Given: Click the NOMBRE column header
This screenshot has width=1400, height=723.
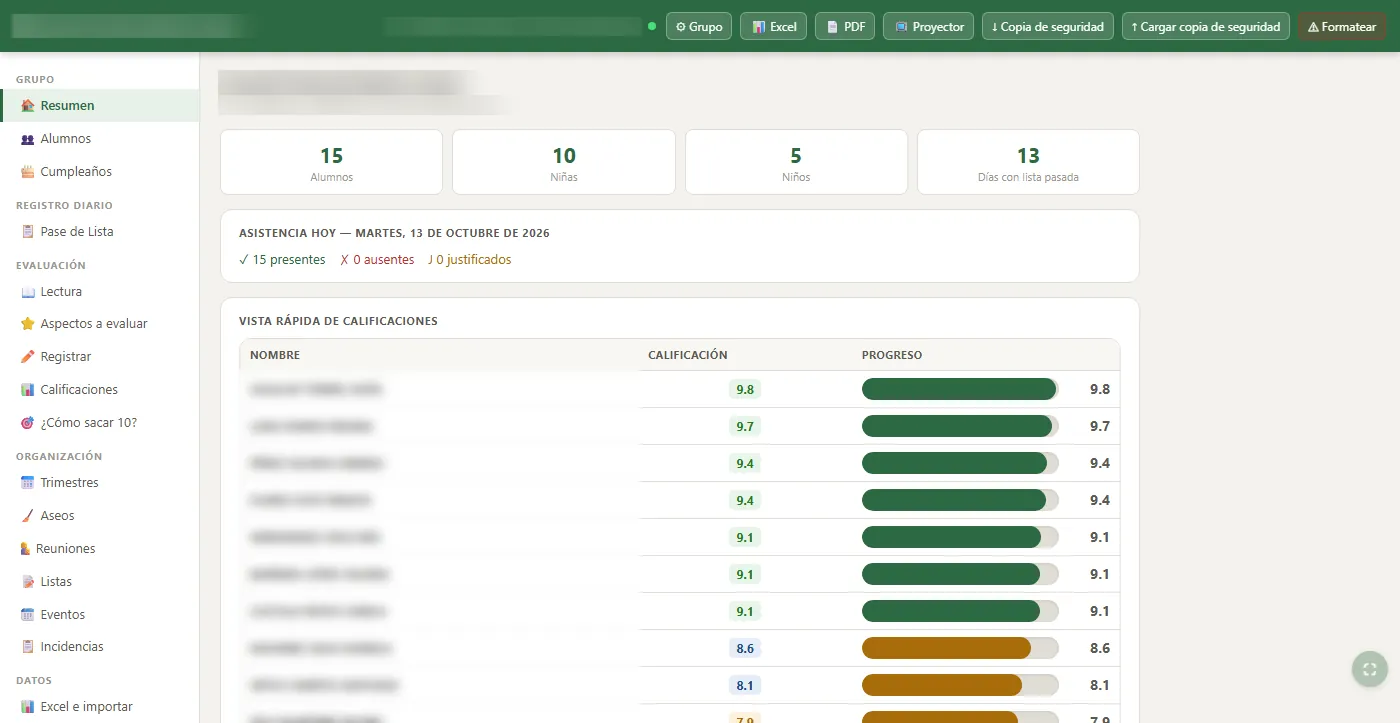Looking at the screenshot, I should point(275,355).
